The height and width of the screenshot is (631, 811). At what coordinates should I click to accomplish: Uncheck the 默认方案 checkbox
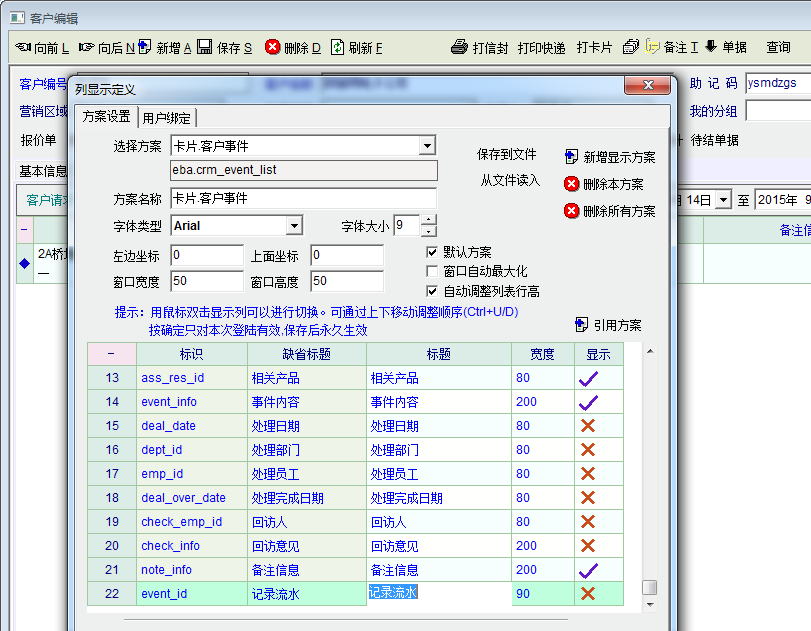point(432,252)
